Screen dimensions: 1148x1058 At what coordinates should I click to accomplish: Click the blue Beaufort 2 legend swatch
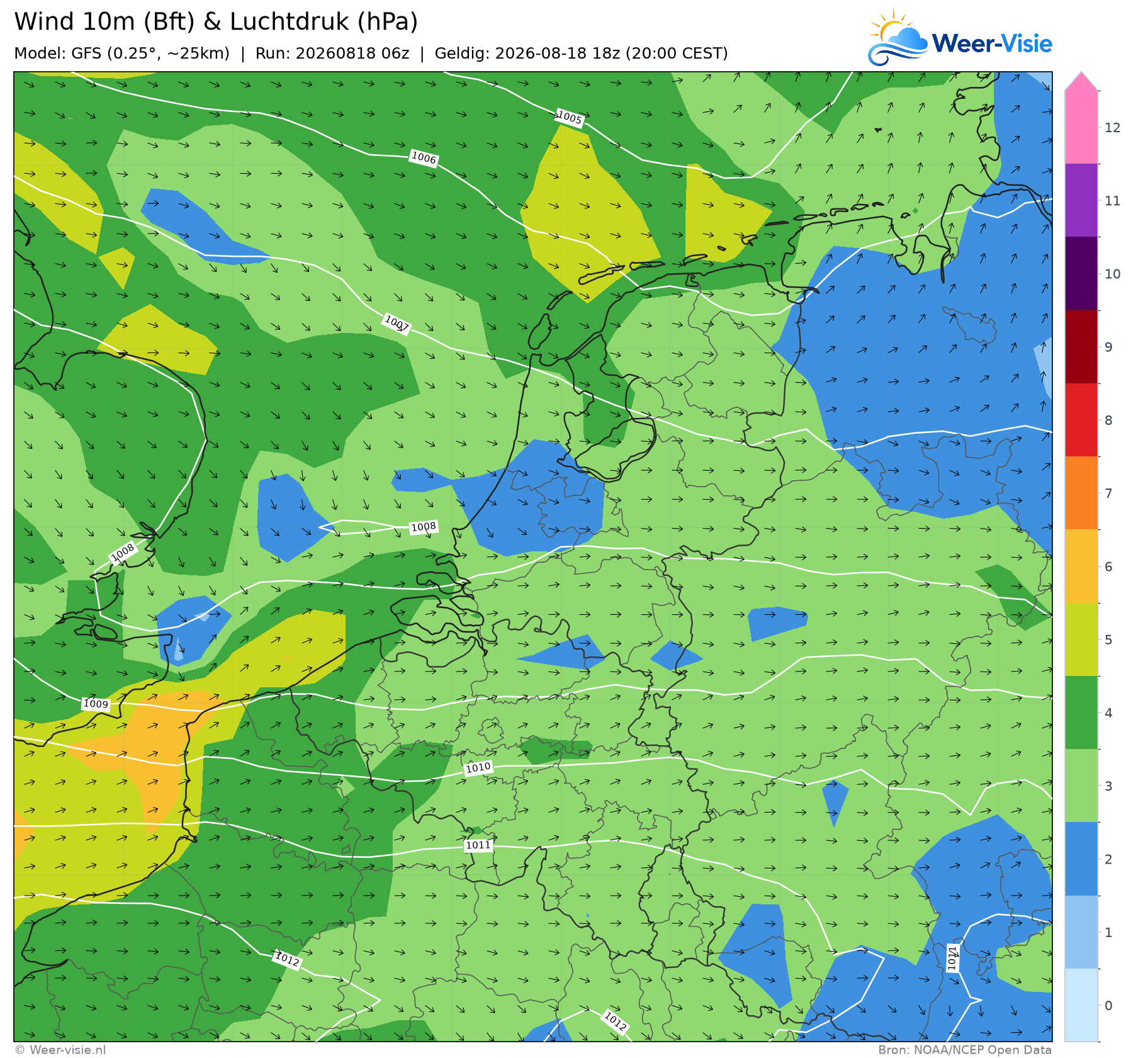click(1081, 858)
